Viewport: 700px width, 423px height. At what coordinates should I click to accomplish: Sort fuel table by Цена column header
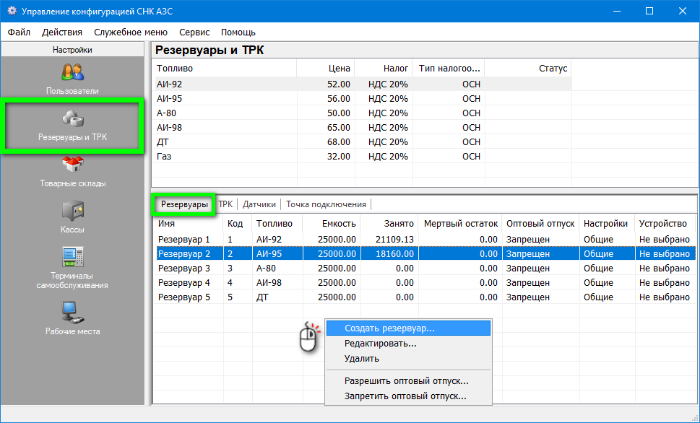[x=339, y=69]
